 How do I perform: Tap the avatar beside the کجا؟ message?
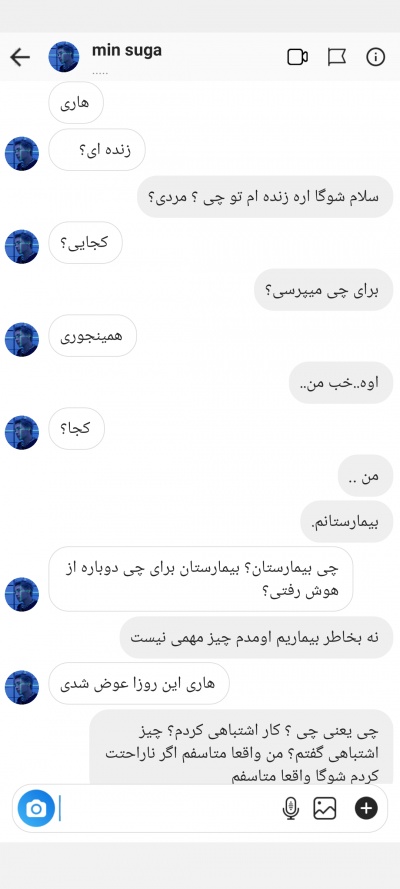(22, 433)
